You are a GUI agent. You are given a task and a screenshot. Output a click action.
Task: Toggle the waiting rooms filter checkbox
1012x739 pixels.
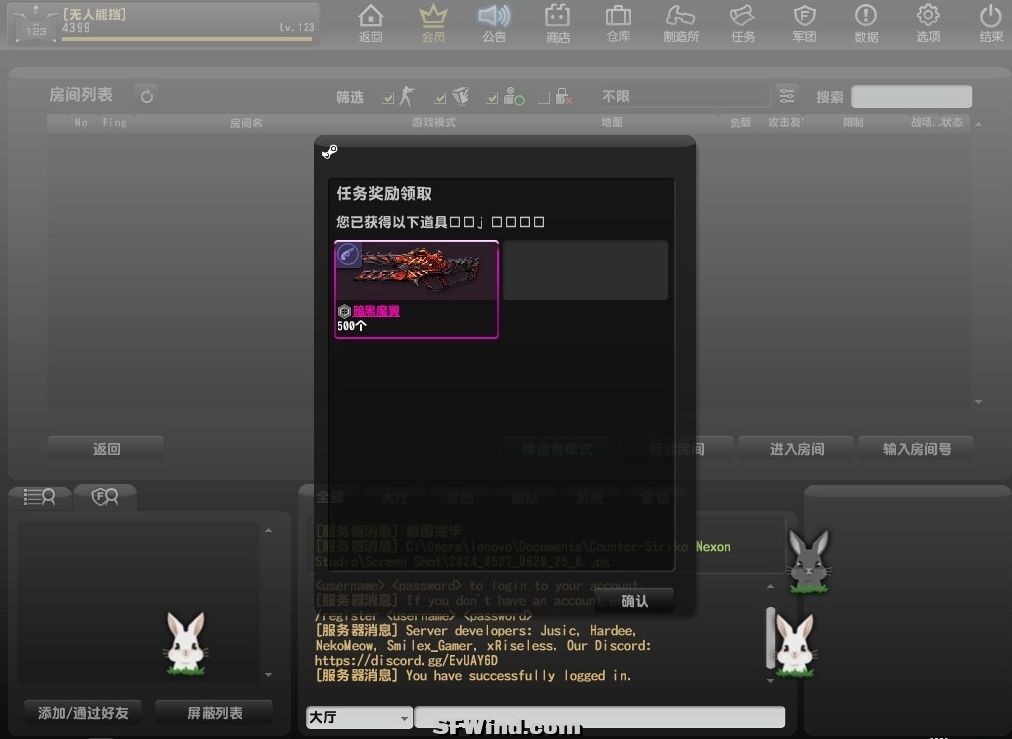(x=492, y=98)
